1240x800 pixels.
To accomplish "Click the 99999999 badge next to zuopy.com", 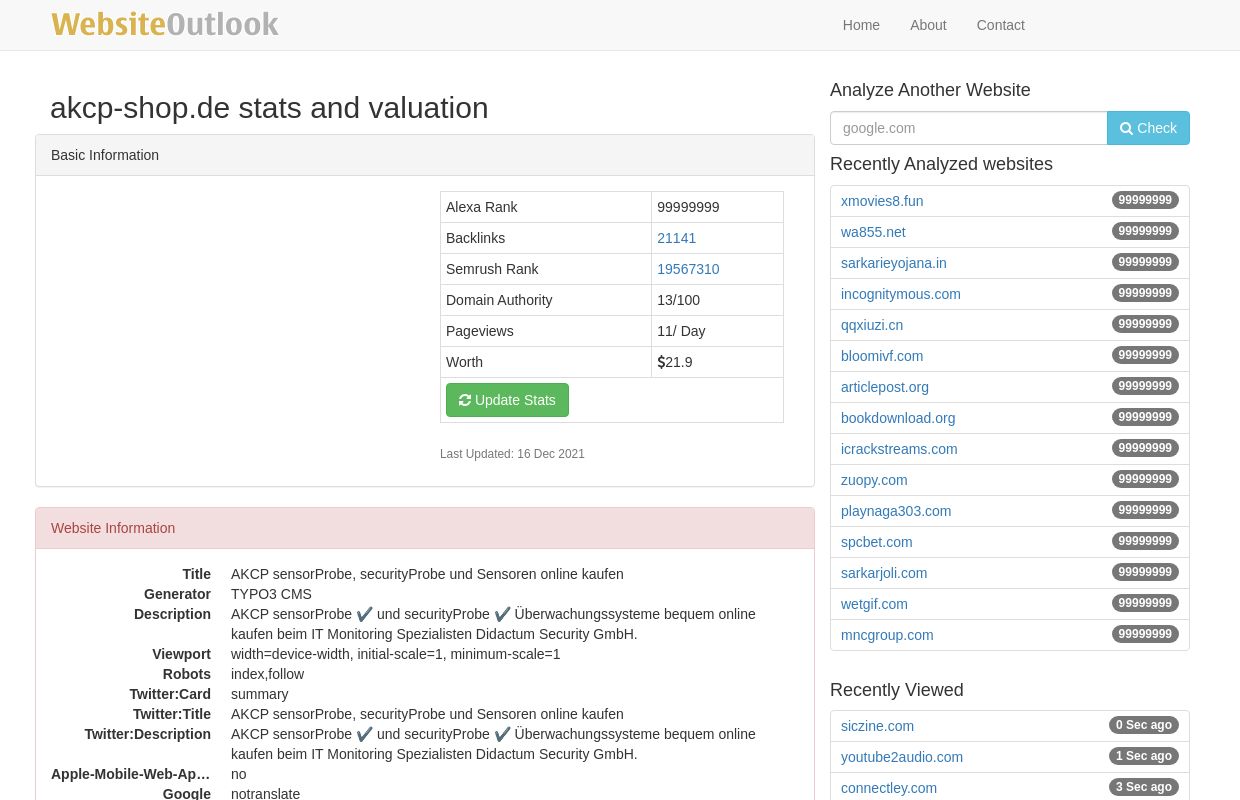I will click(x=1145, y=479).
